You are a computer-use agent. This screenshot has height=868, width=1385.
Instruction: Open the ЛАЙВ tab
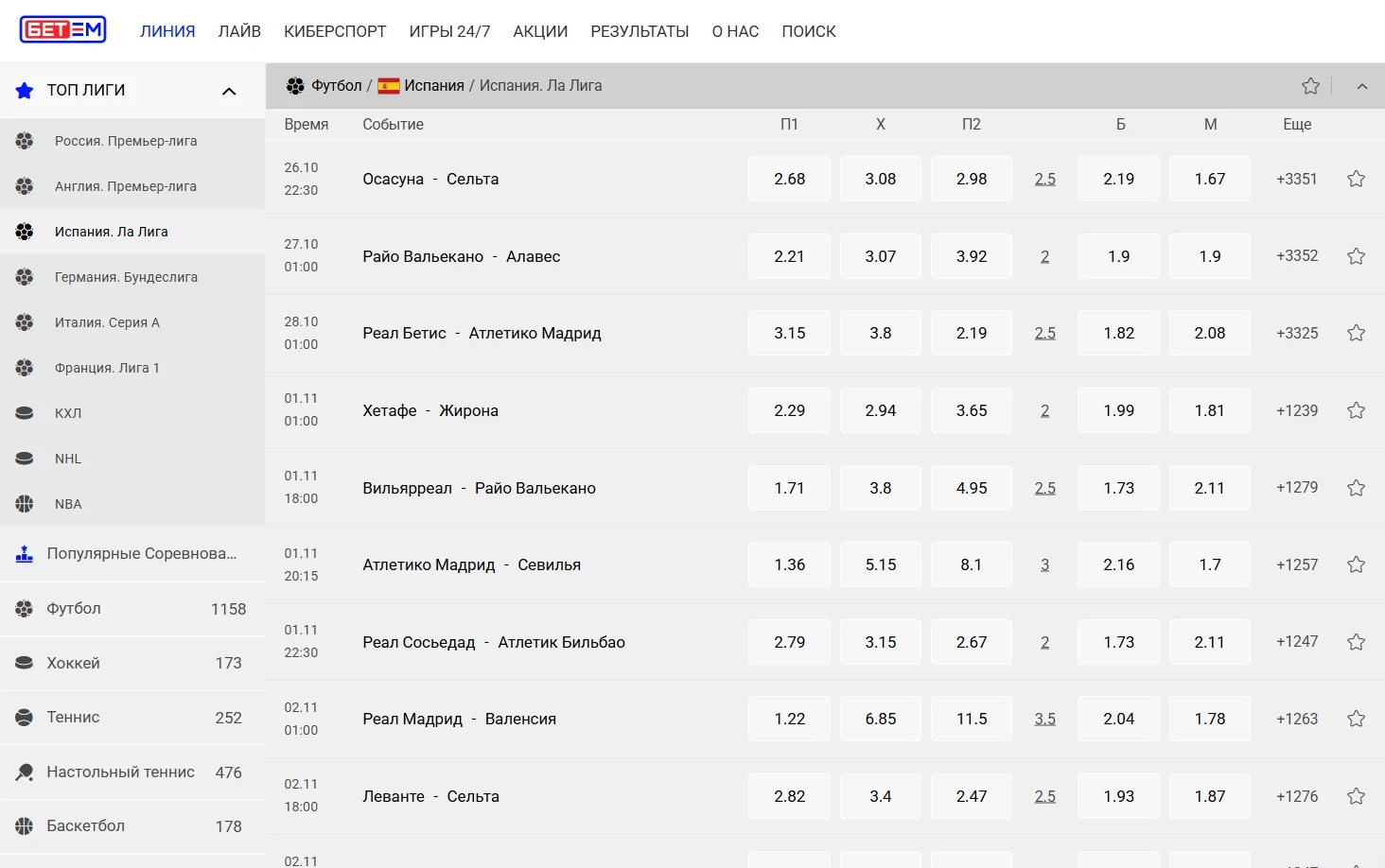coord(239,31)
